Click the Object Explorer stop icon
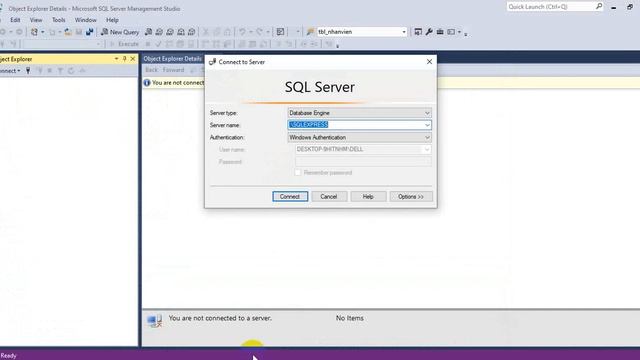This screenshot has width=640, height=360. [x=49, y=71]
